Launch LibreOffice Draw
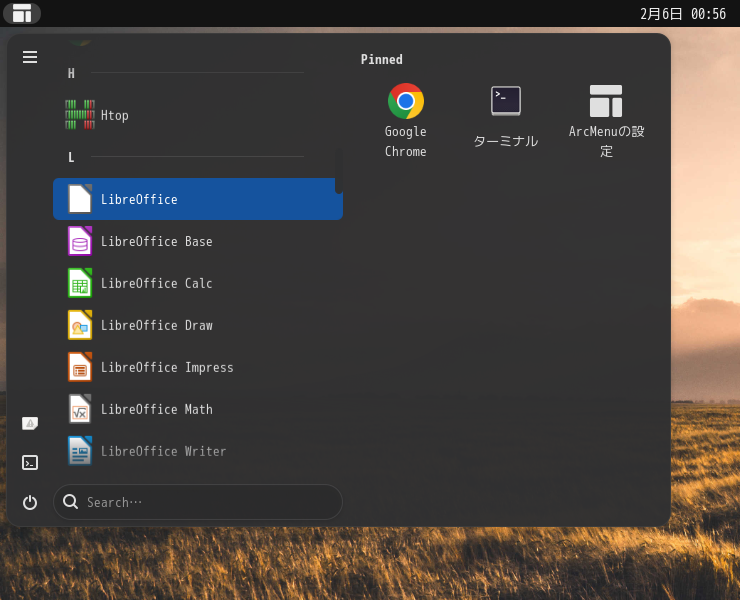This screenshot has height=600, width=740. [x=198, y=325]
